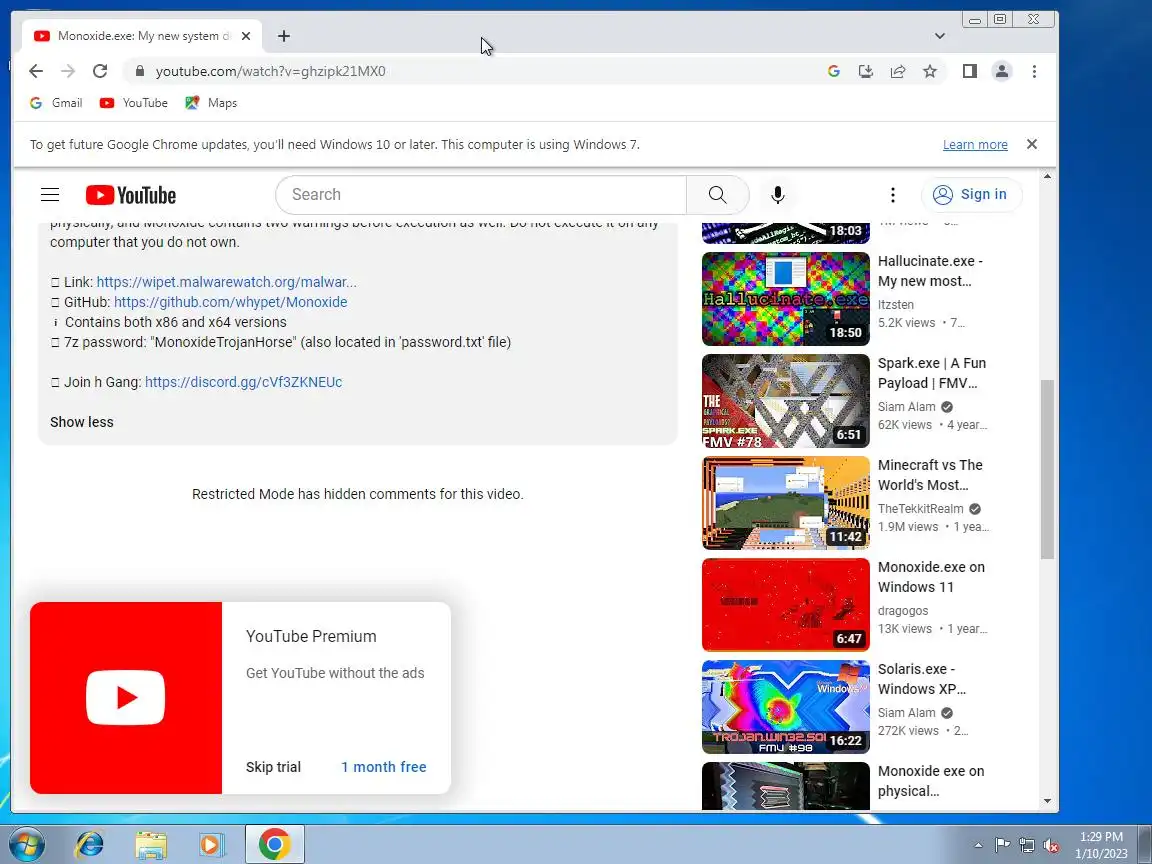Click the Monoxide exe on physical title
Screen dimensions: 1152x864
click(x=931, y=782)
